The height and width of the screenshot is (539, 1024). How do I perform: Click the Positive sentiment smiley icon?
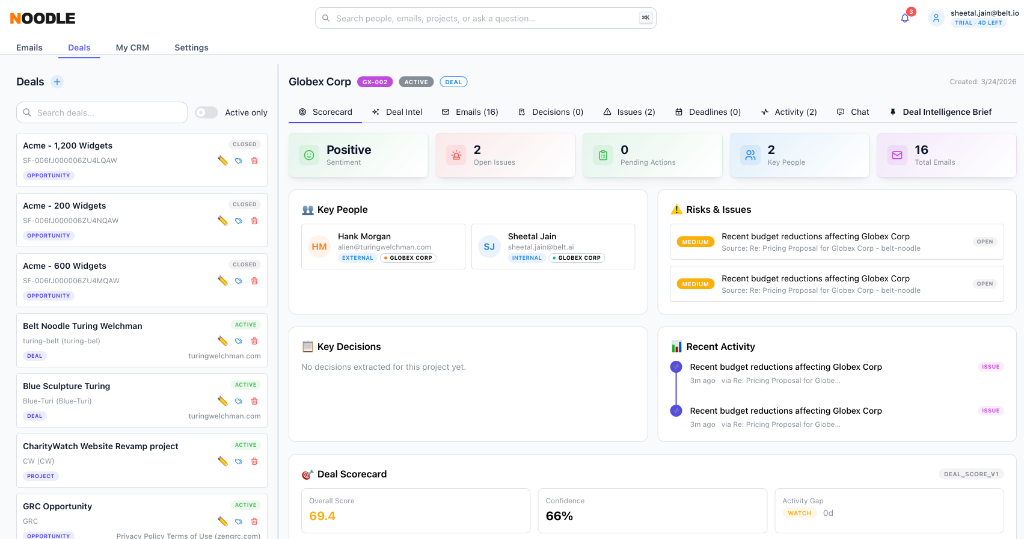pyautogui.click(x=309, y=155)
